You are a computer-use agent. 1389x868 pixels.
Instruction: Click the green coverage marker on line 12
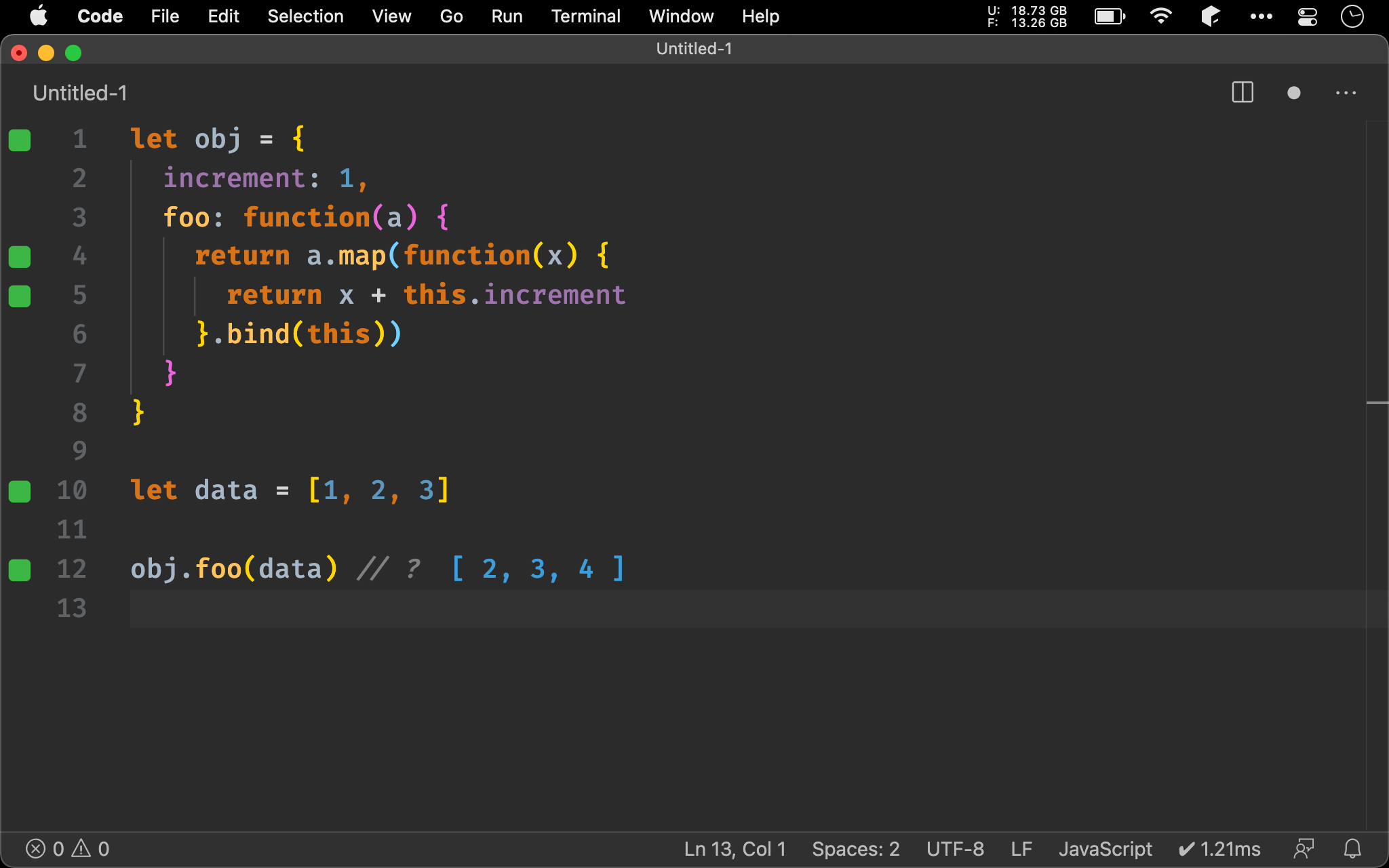(20, 570)
